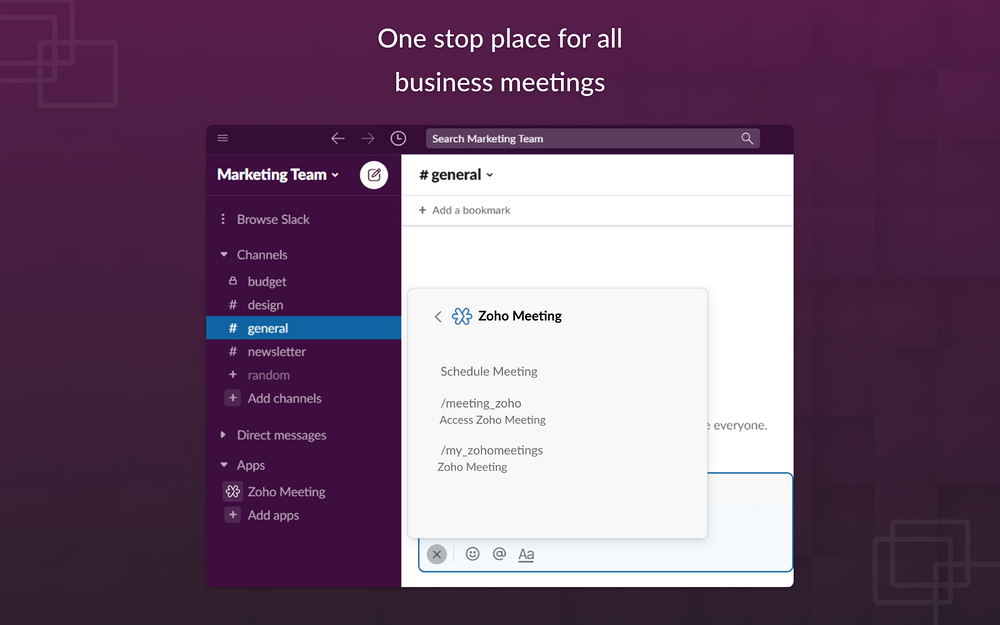Click the lock icon beside budget
Image resolution: width=1000 pixels, height=625 pixels.
pos(233,281)
